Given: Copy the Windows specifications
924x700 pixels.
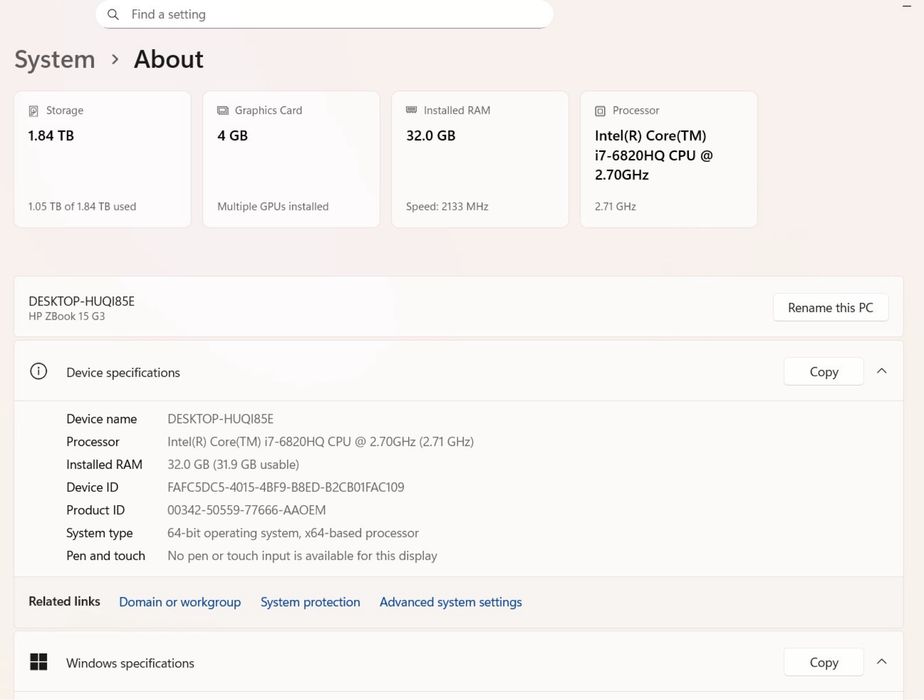Looking at the screenshot, I should click(x=823, y=662).
